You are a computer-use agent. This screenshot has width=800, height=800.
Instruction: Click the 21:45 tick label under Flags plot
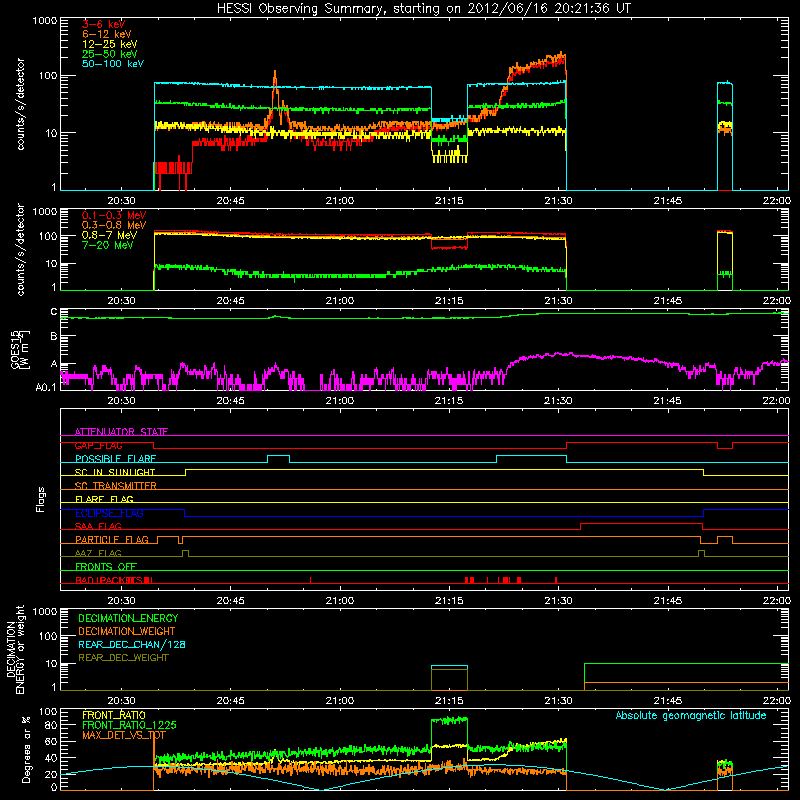(667, 601)
